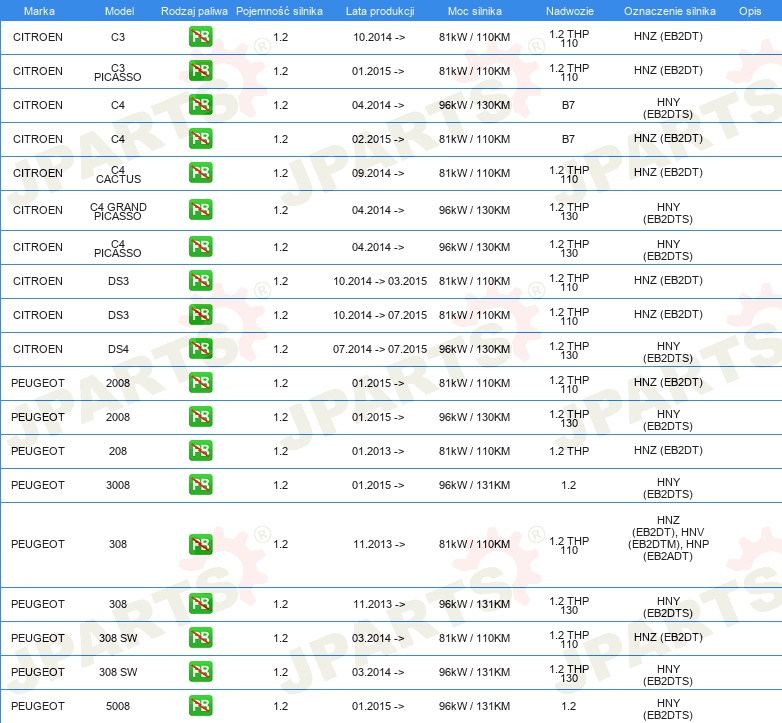The width and height of the screenshot is (782, 723).
Task: Click the fuel icon in the Citroen DS4 row
Action: (200, 349)
